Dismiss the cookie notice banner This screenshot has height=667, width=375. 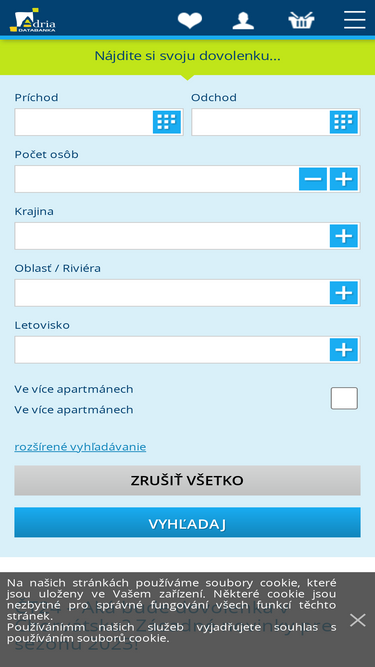click(x=358, y=620)
